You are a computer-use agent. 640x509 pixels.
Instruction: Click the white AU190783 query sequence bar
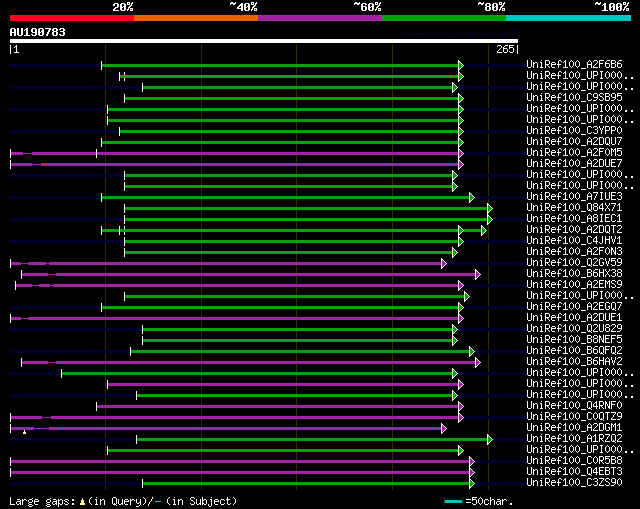pos(264,41)
